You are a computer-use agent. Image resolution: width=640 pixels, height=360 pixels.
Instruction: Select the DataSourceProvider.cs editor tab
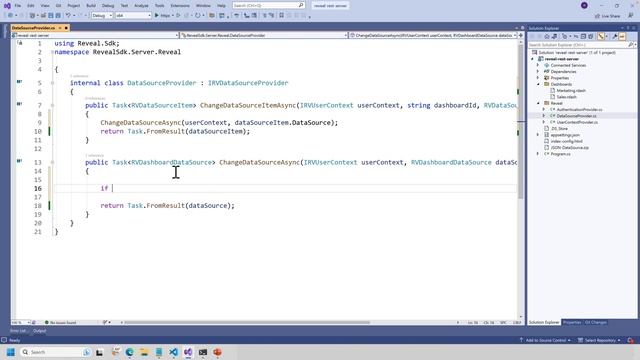33,28
